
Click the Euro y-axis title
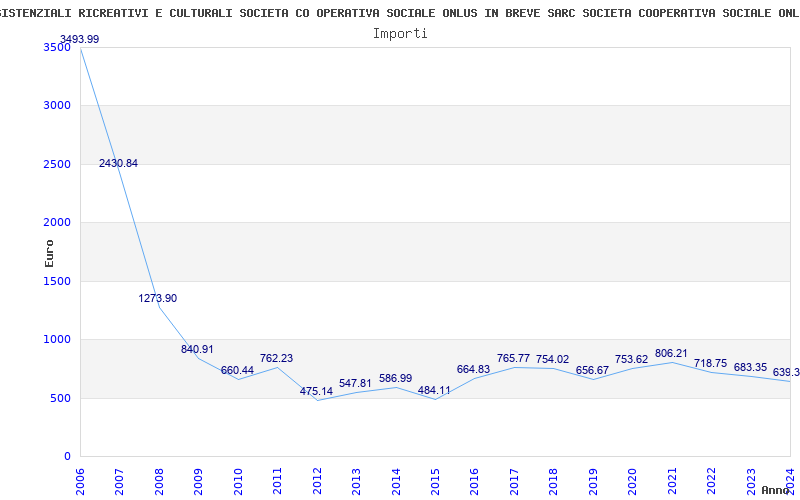[x=49, y=253]
